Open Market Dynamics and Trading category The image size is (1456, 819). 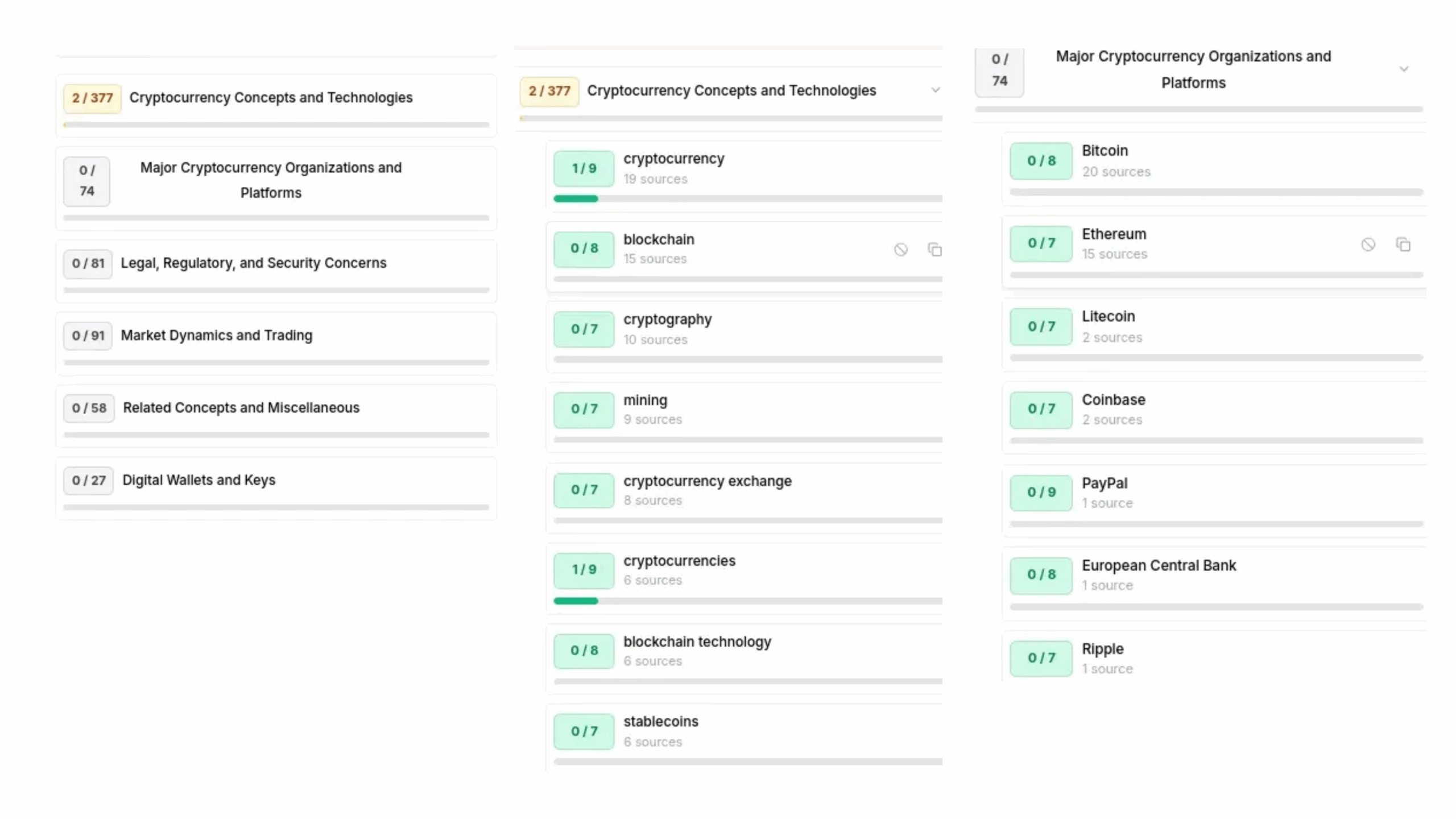[276, 344]
